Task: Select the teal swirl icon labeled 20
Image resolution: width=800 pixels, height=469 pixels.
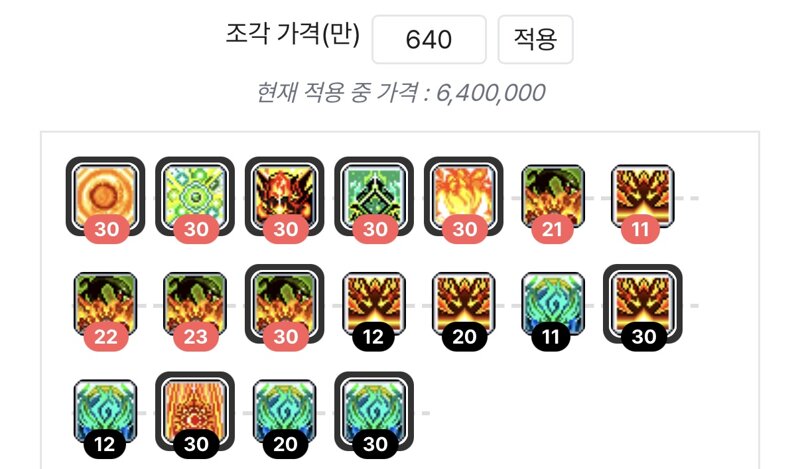Action: coord(285,411)
